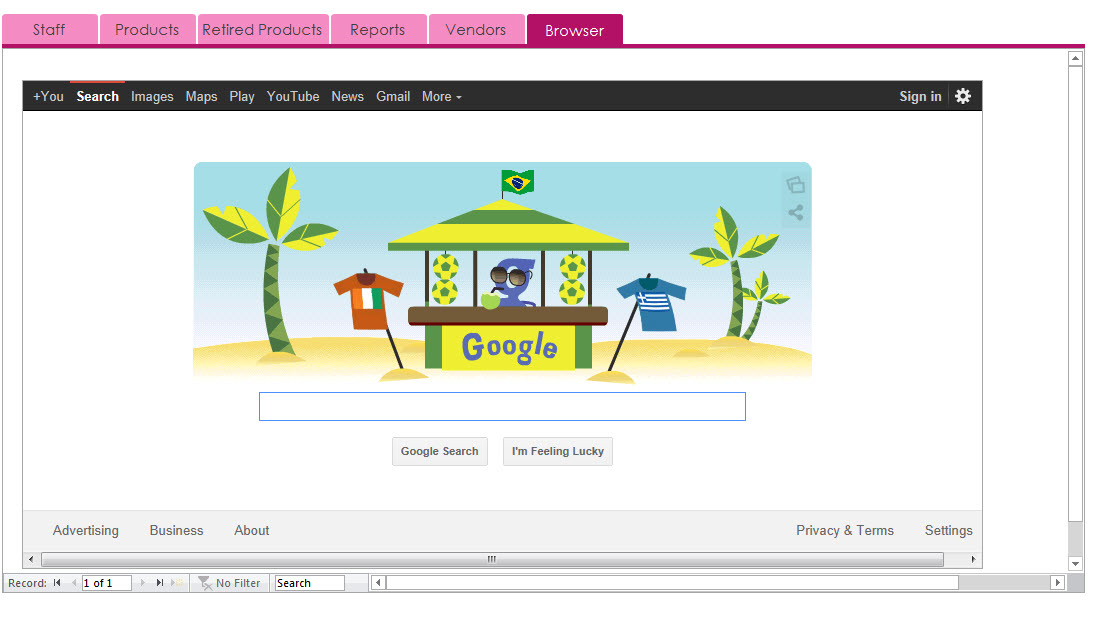Click the doodle gallery icon above share
Screen dimensions: 1106x618
(x=795, y=185)
